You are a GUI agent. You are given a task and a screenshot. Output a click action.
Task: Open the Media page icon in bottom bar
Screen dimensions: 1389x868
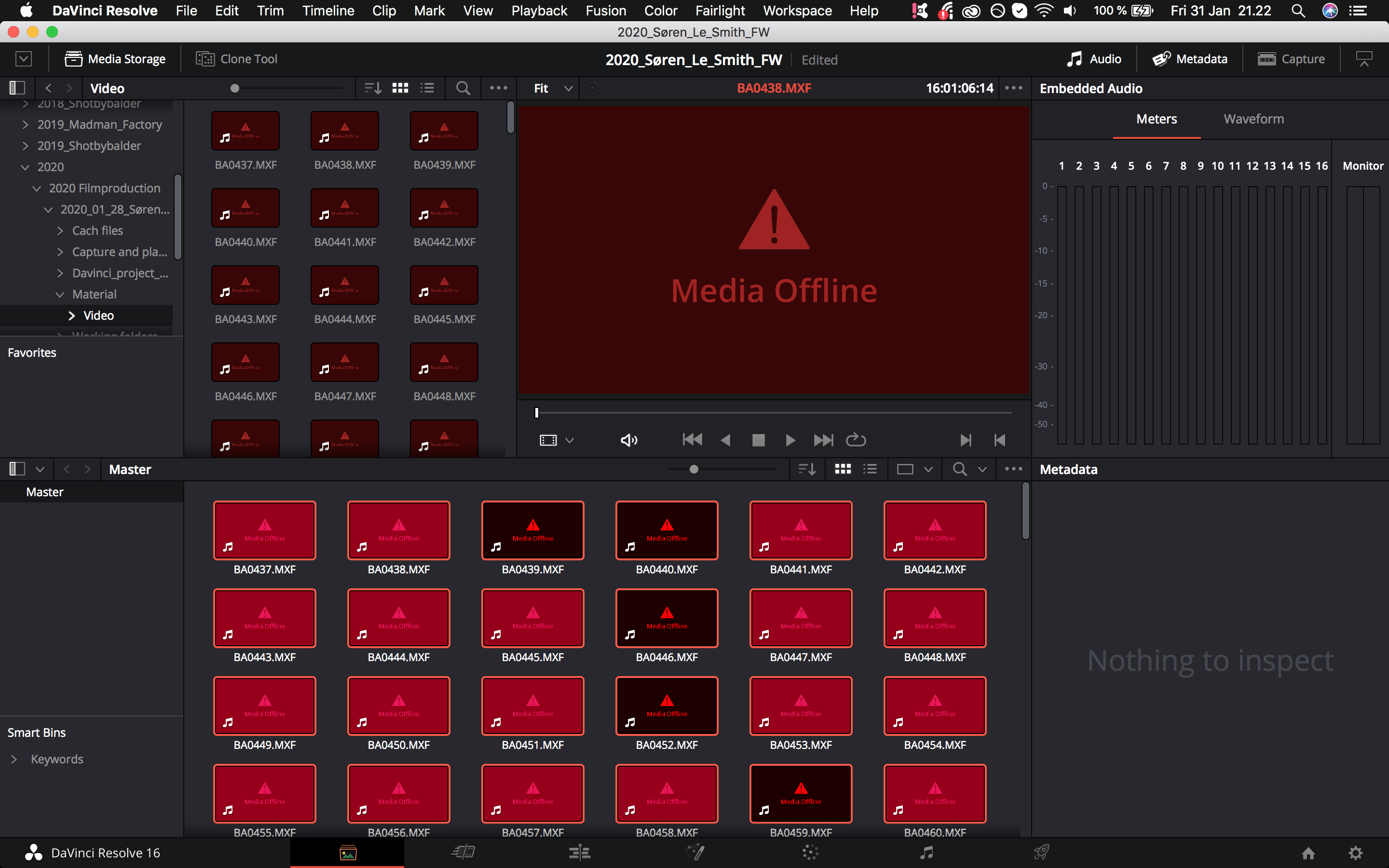[348, 853]
